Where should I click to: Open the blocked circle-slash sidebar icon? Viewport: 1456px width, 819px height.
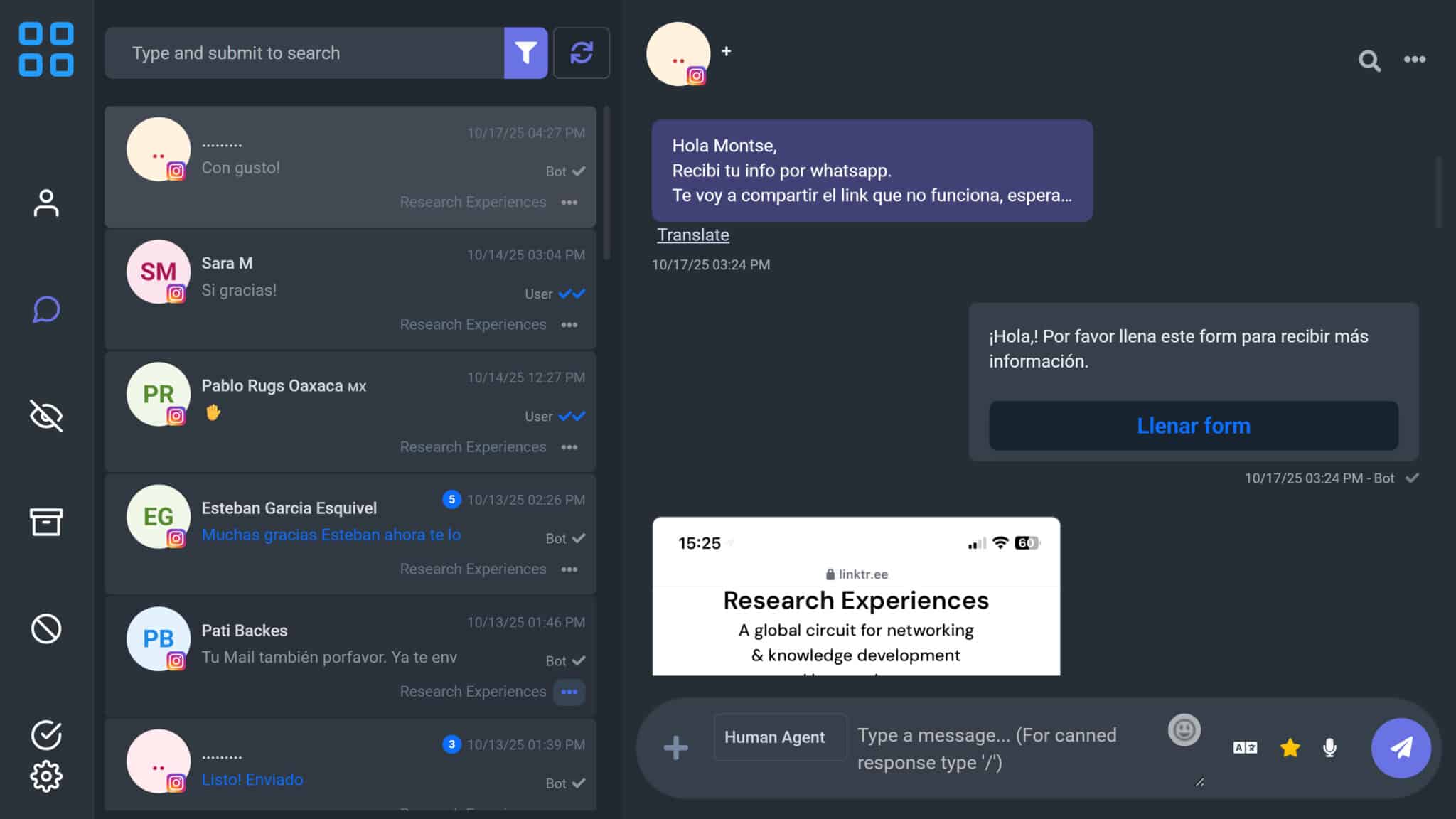46,629
